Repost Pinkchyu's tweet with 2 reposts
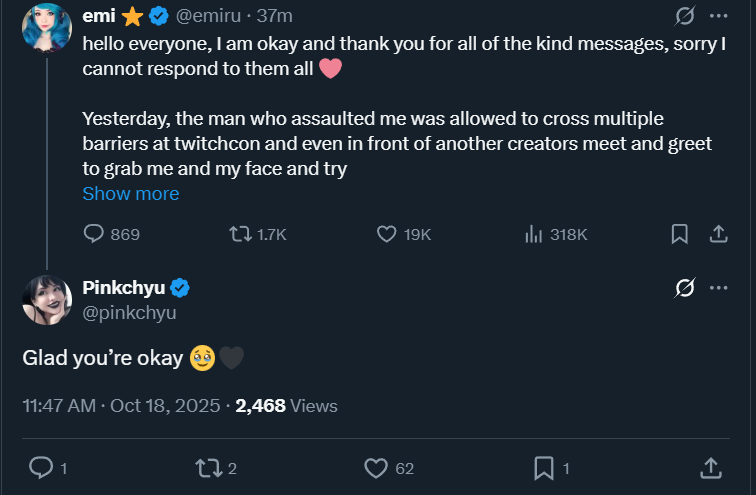Screen dimensions: 756x495 (x=207, y=467)
